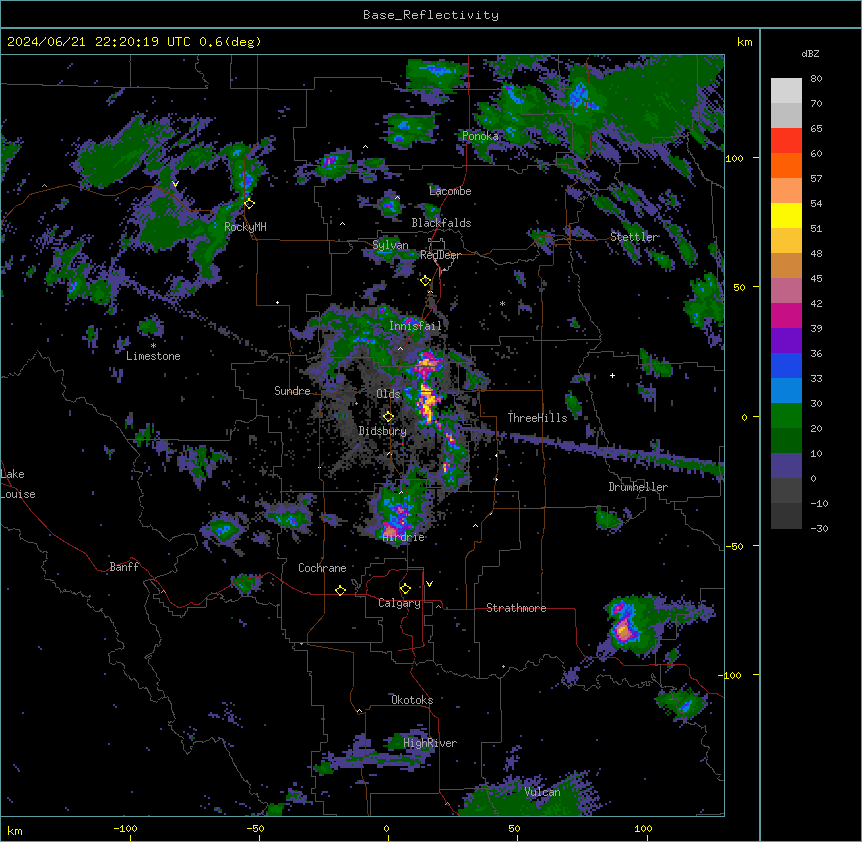Click the intense storm cell east of Olds
Viewport: 862px width, 842px height.
point(427,405)
